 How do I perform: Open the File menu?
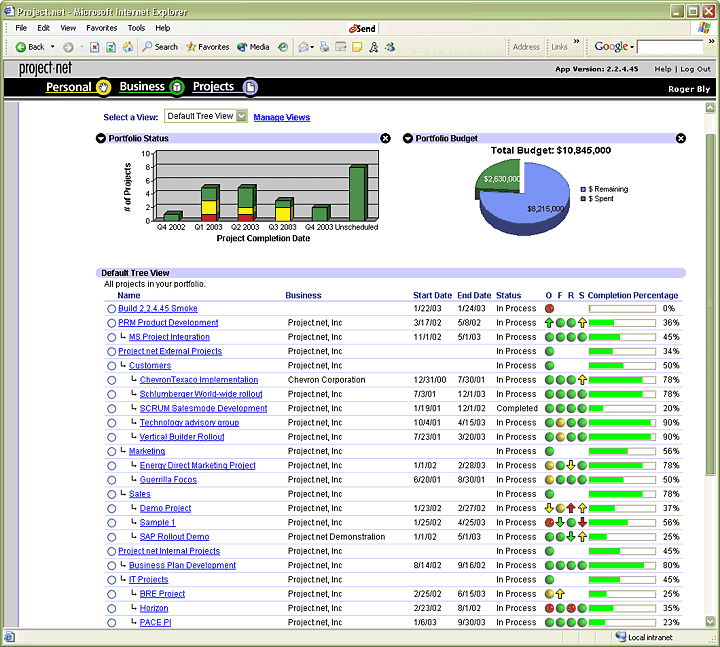tap(21, 28)
